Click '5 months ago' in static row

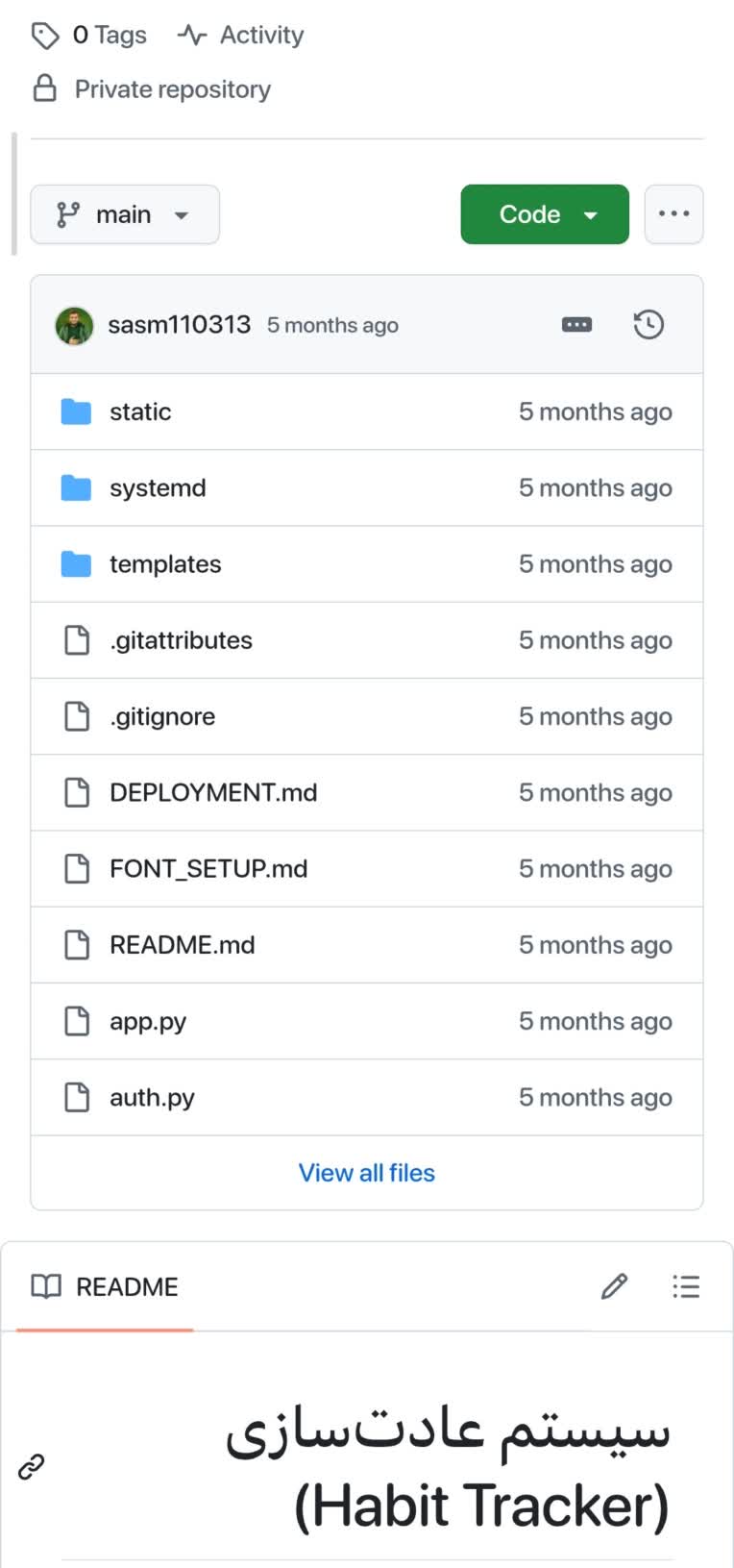tap(596, 411)
